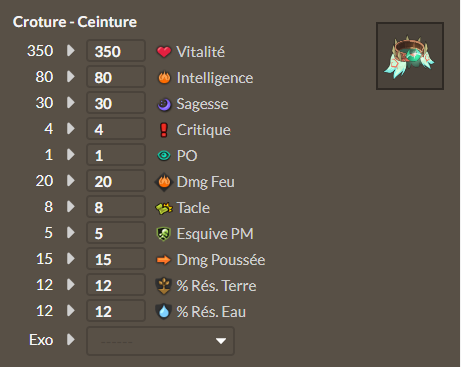461x367 pixels.
Task: Click the arrow next to Vitalité 350
Action: [x=71, y=50]
